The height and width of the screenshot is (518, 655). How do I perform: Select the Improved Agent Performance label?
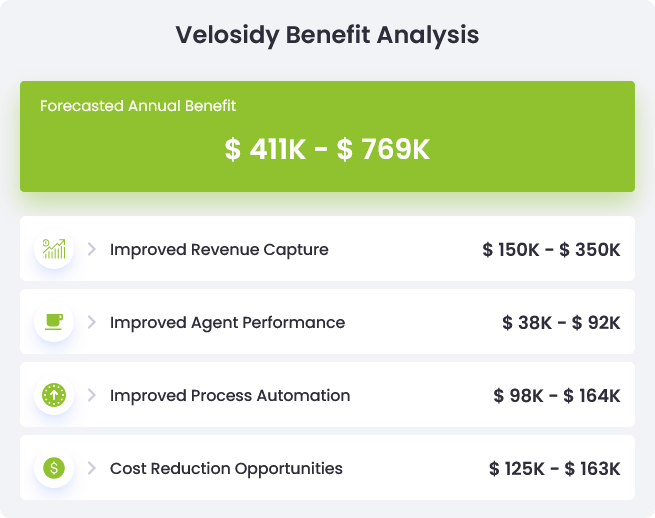(227, 322)
